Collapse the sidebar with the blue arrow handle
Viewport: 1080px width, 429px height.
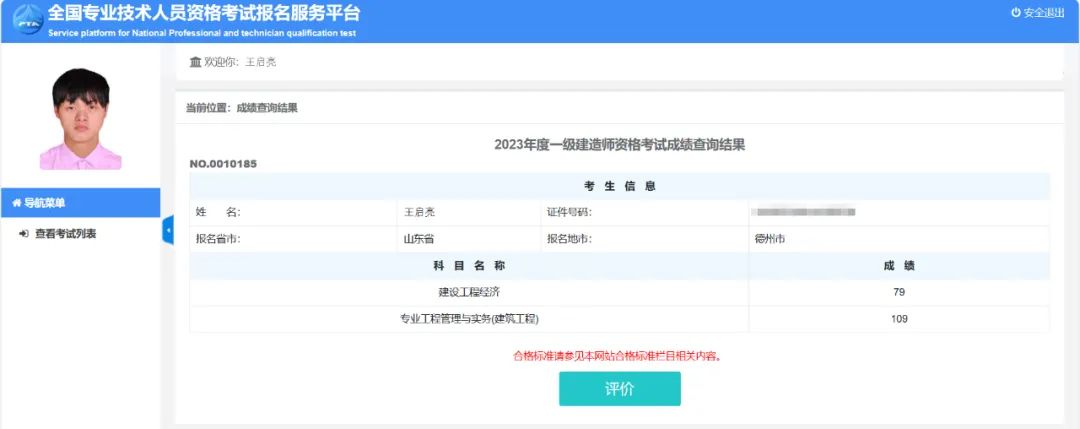coord(168,231)
